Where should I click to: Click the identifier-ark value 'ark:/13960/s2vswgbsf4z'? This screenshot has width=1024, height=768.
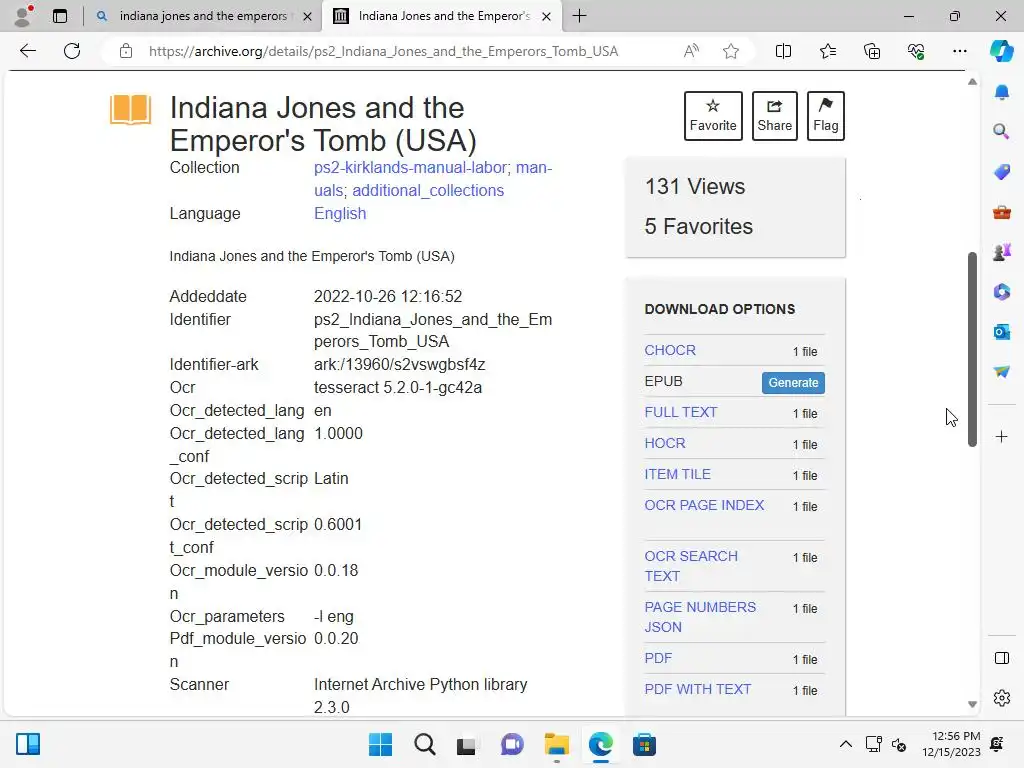(x=399, y=364)
